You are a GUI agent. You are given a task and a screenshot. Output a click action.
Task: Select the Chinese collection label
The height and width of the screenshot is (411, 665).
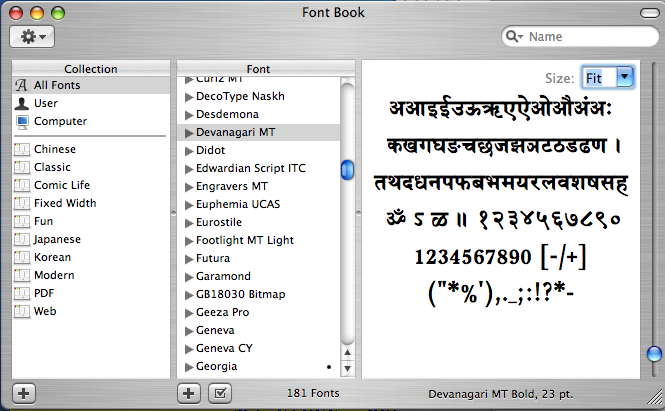pos(55,149)
